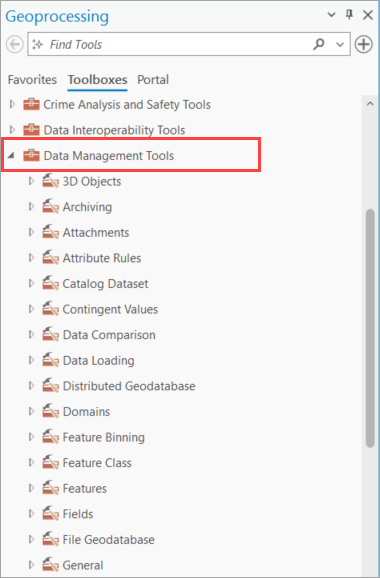Open the search history dropdown arrow

point(340,45)
